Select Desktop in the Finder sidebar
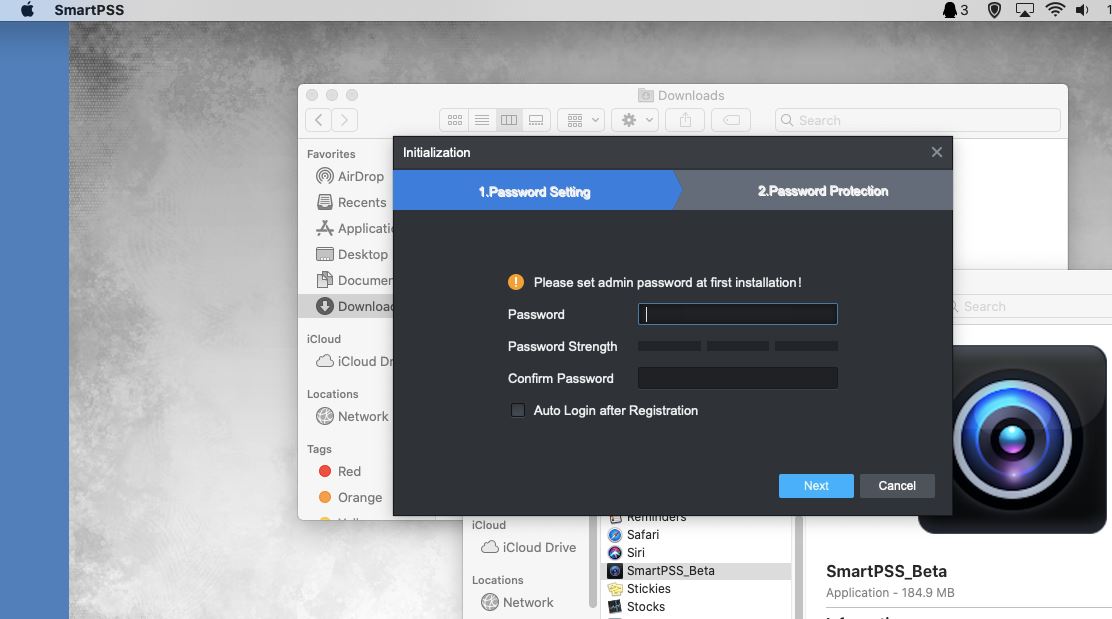The image size is (1112, 619). click(352, 254)
